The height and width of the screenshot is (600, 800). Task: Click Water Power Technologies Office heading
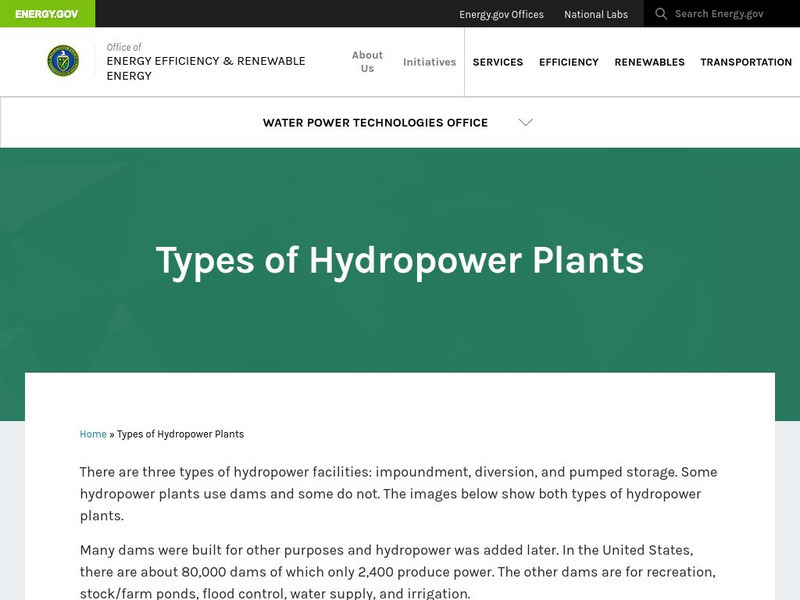coord(375,123)
